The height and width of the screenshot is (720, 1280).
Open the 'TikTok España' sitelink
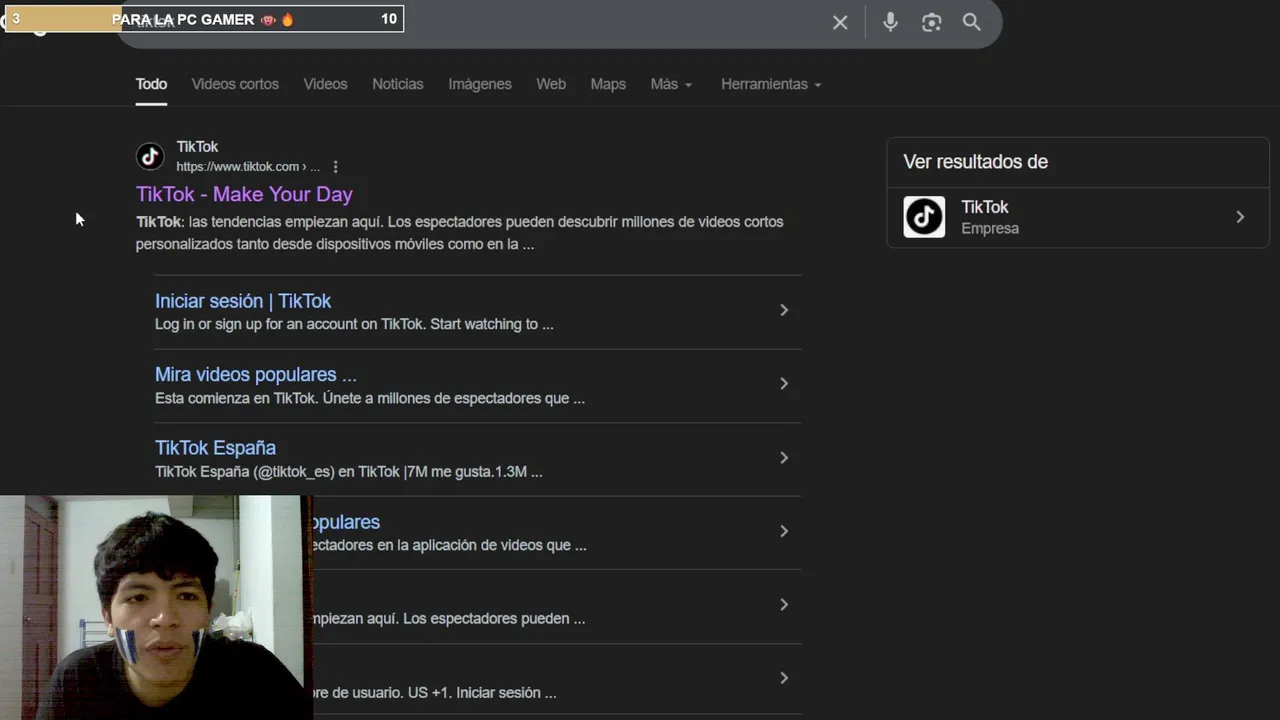[215, 448]
